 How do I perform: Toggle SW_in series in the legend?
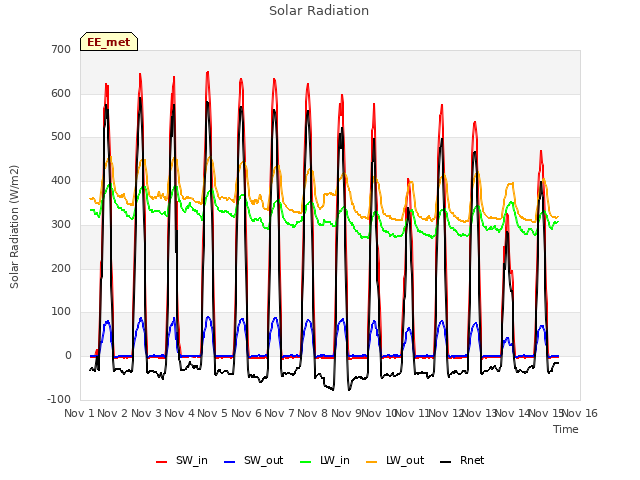coord(182,460)
